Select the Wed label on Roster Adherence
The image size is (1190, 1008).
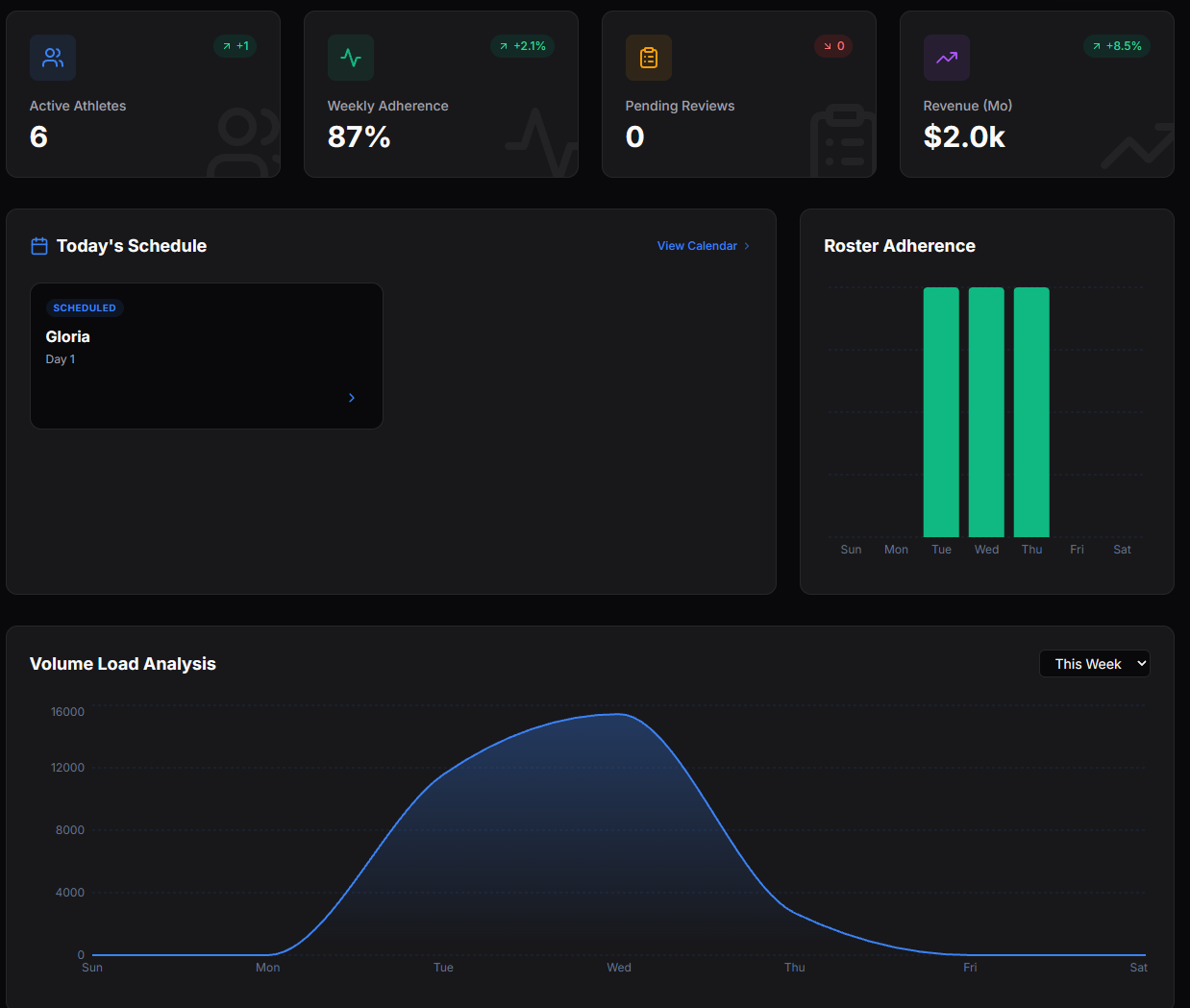pyautogui.click(x=986, y=549)
